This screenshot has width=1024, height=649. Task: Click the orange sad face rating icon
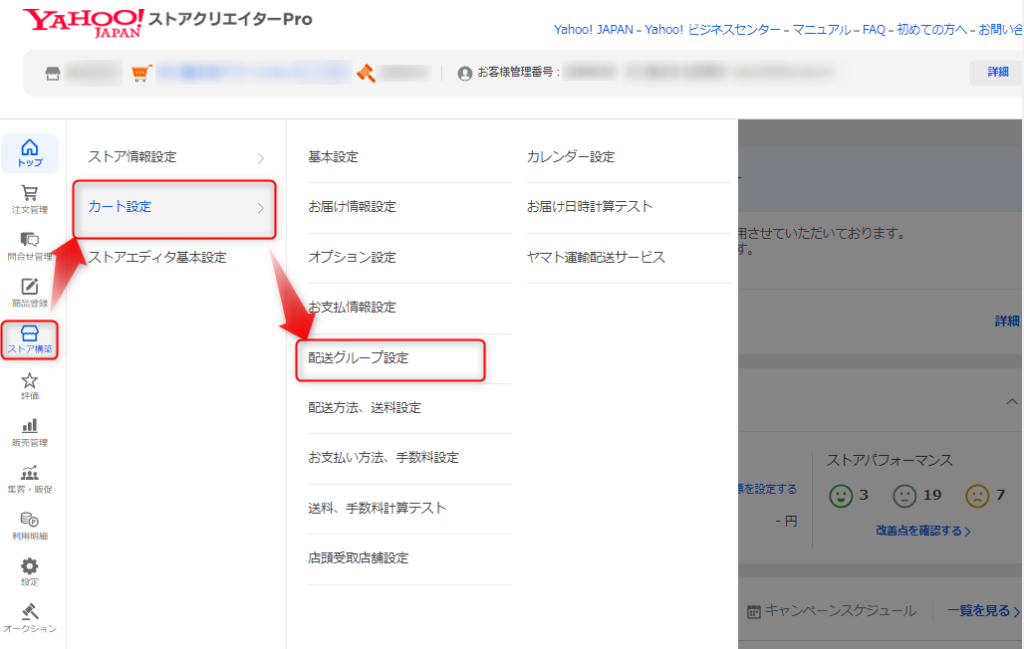point(977,496)
